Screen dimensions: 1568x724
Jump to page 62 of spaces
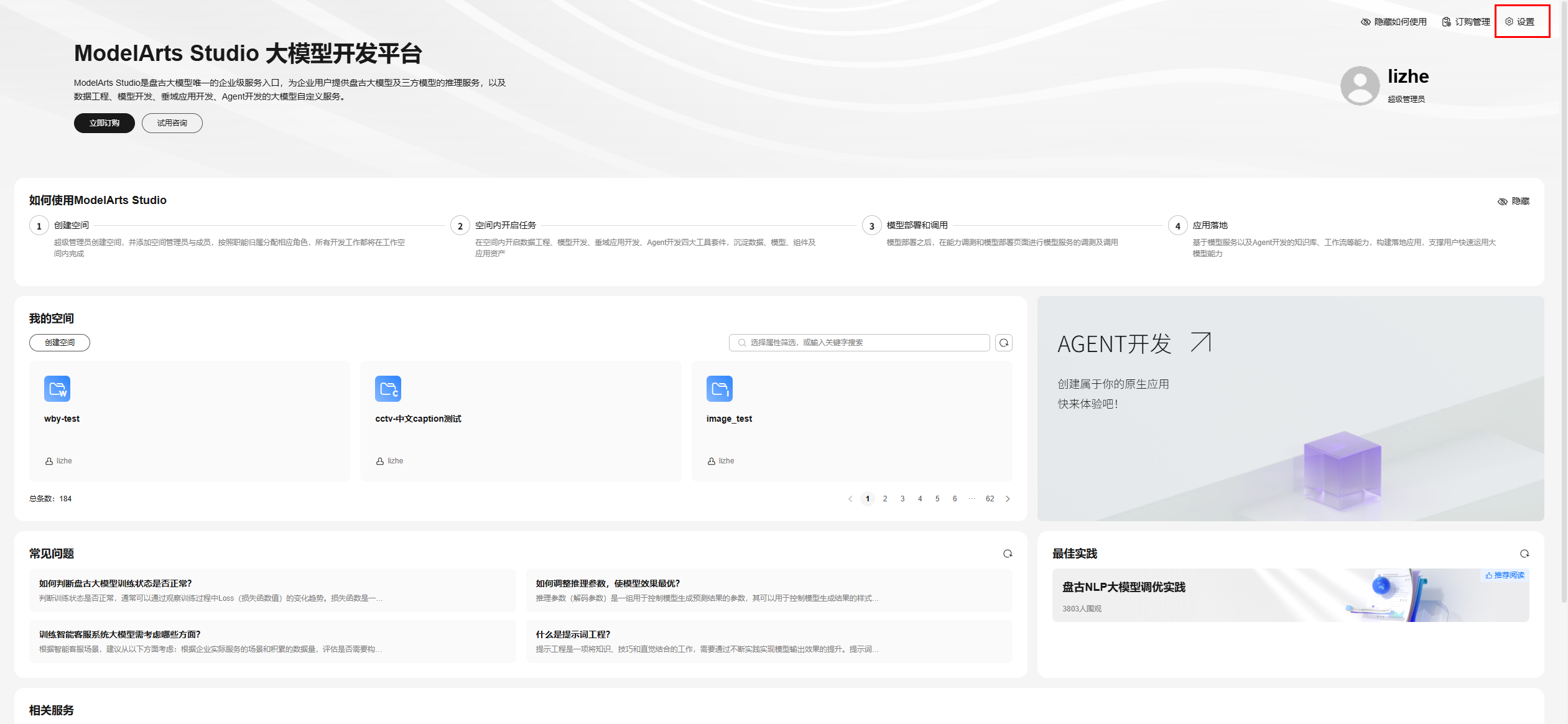click(990, 499)
